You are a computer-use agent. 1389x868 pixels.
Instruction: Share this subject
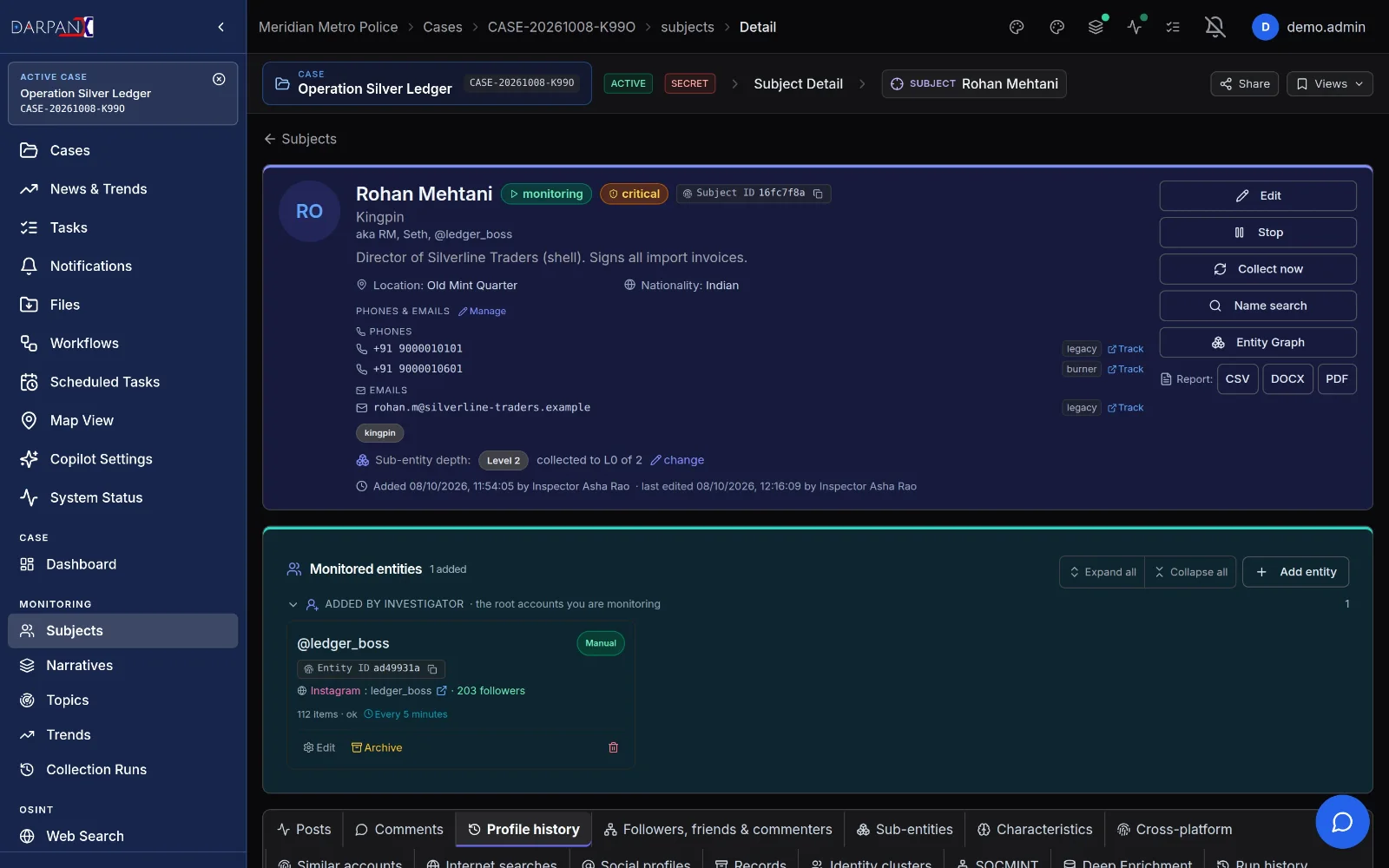click(1244, 84)
